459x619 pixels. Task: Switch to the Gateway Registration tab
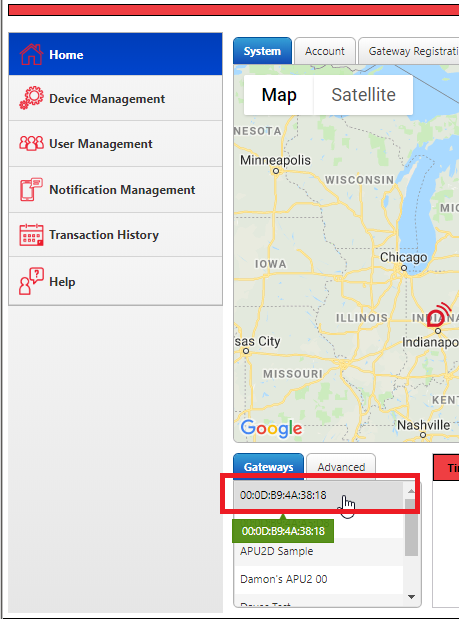click(x=408, y=51)
